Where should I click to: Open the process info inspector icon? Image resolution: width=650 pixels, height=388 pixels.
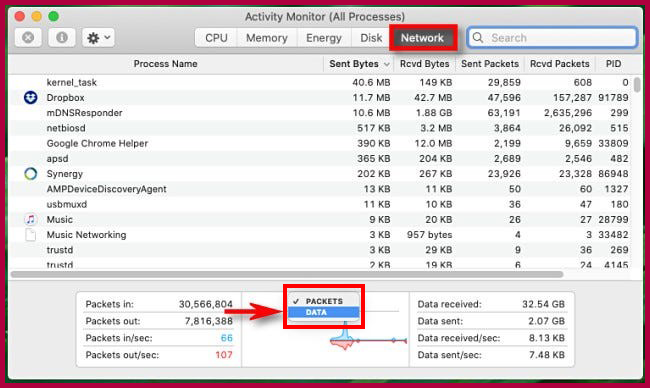coord(62,38)
